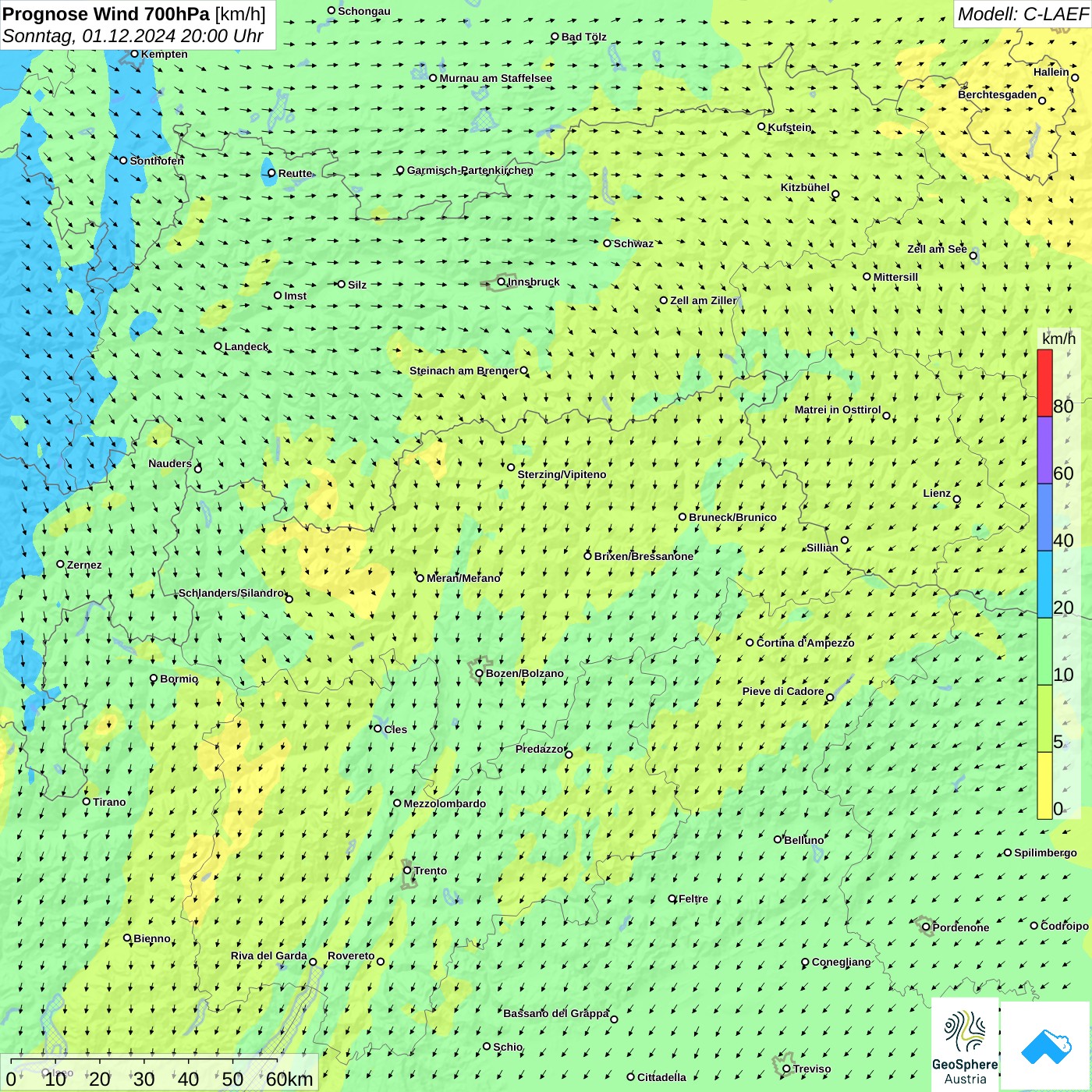Click the Reutte location marker

(271, 173)
